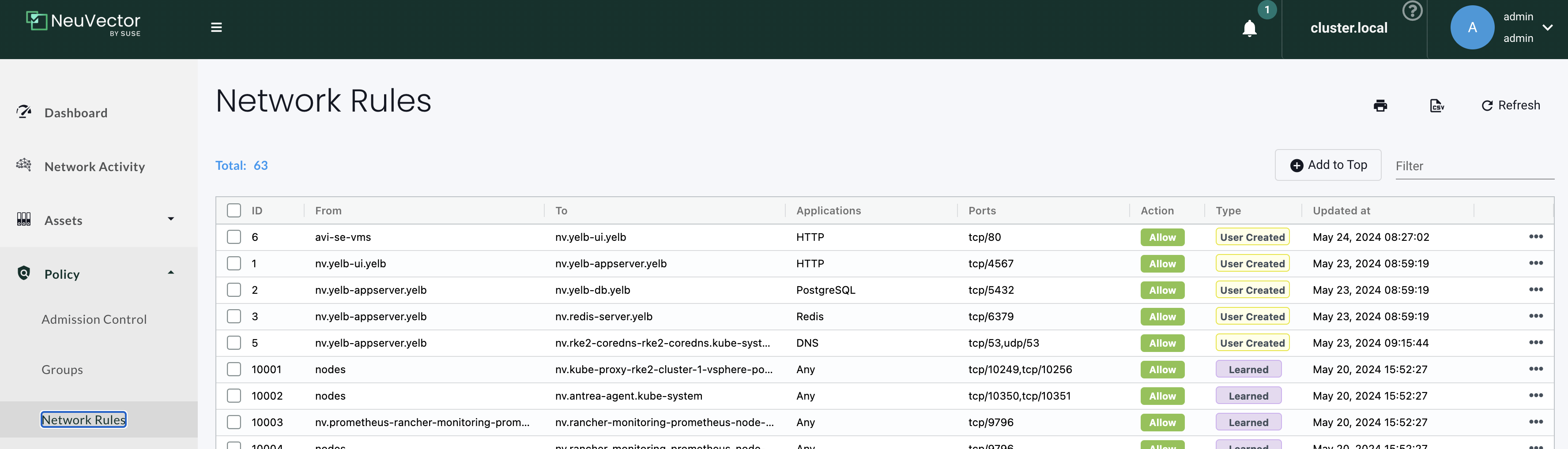Image resolution: width=1568 pixels, height=449 pixels.
Task: Open actions menu for rule 10001
Action: point(1535,369)
